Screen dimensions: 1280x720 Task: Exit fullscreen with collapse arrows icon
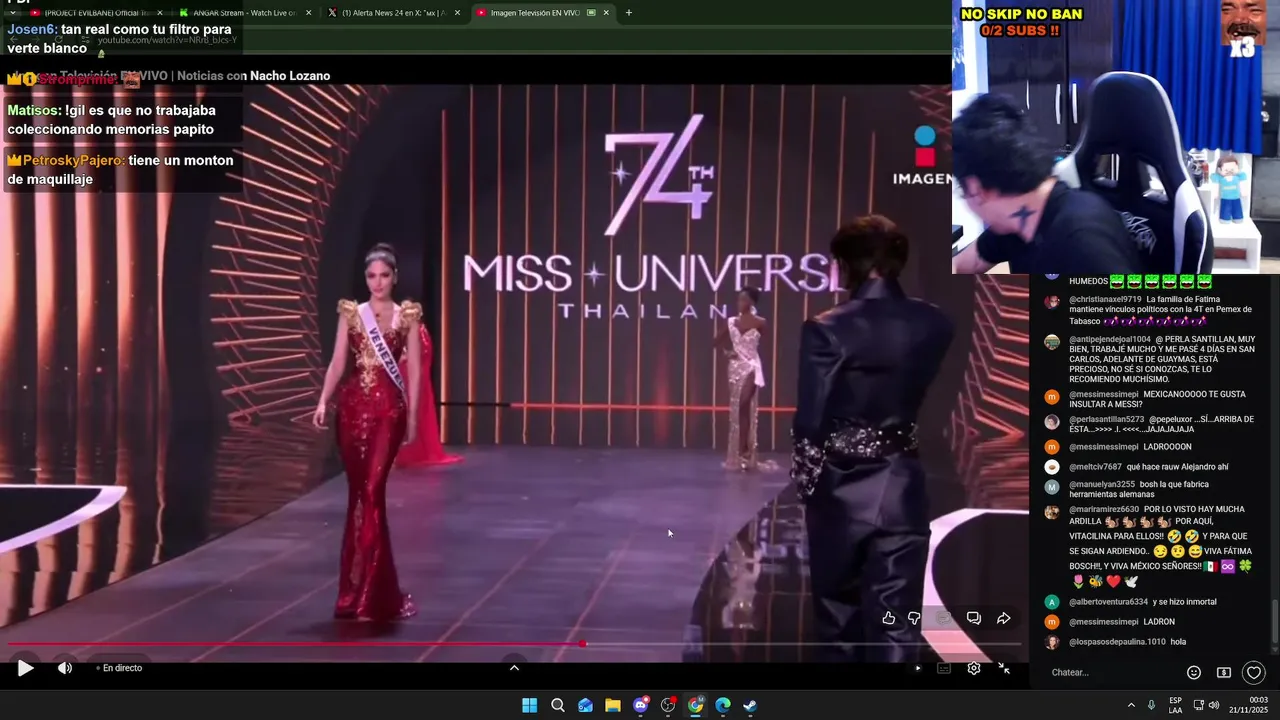[1004, 668]
